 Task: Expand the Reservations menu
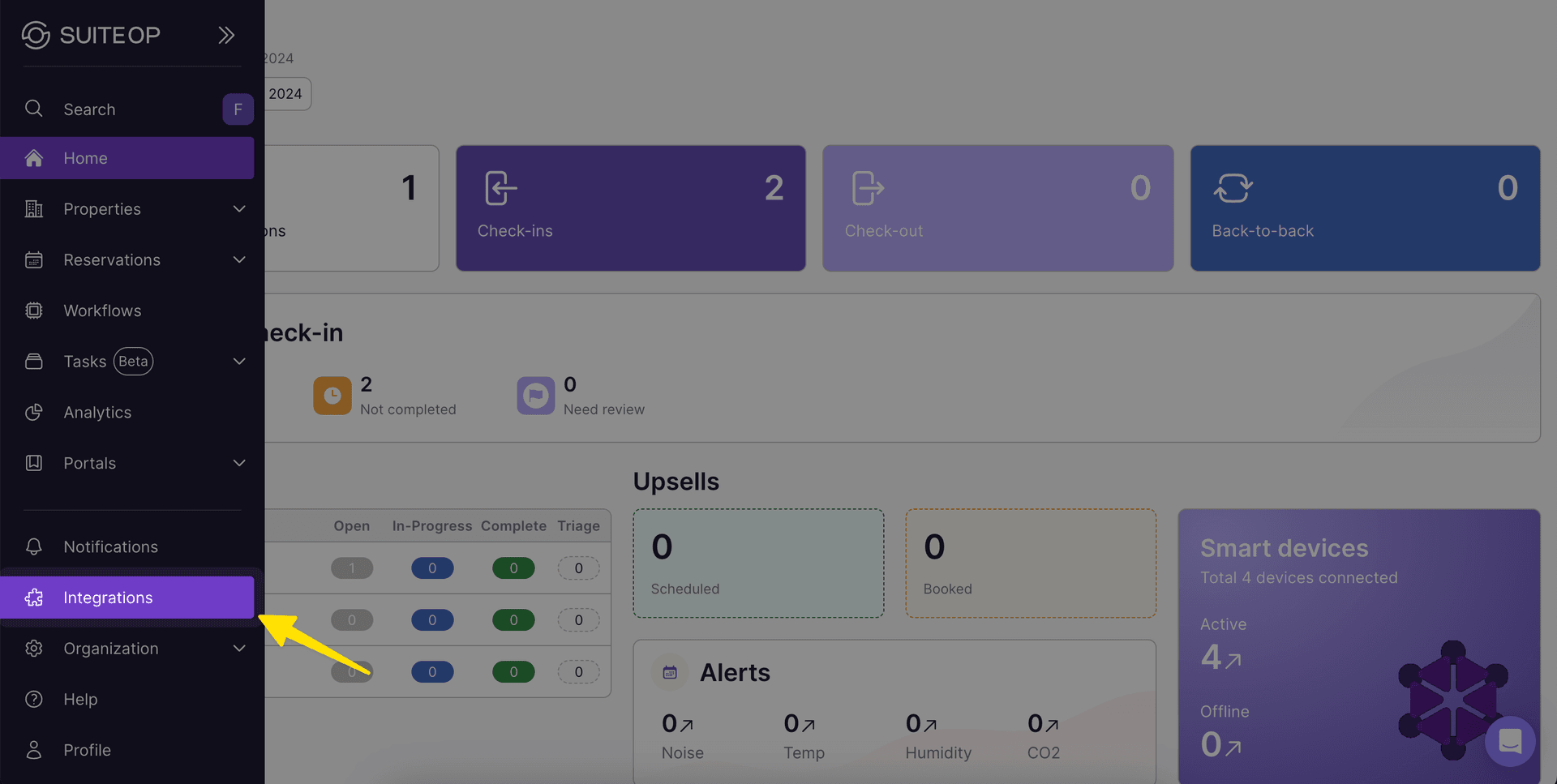click(239, 259)
